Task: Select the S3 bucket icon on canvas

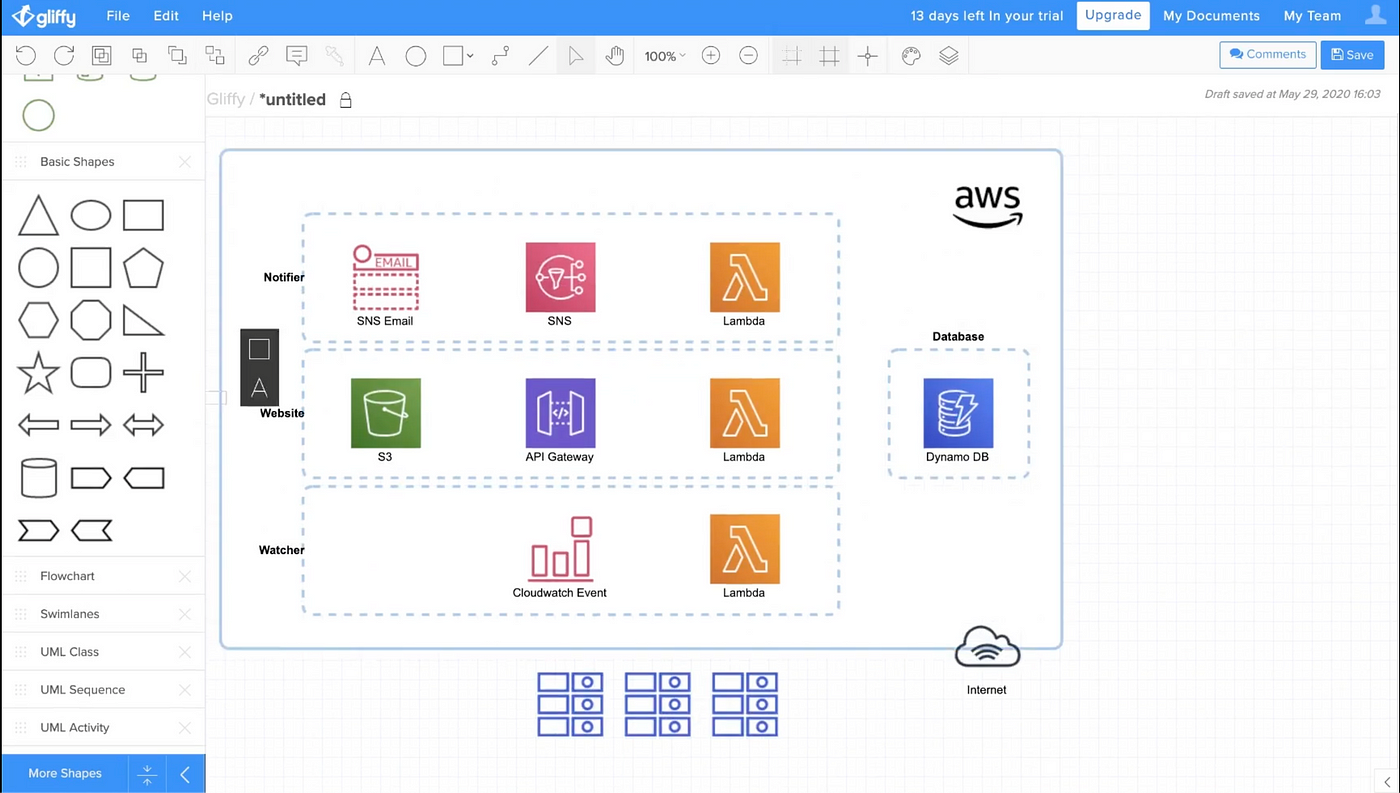Action: click(385, 413)
